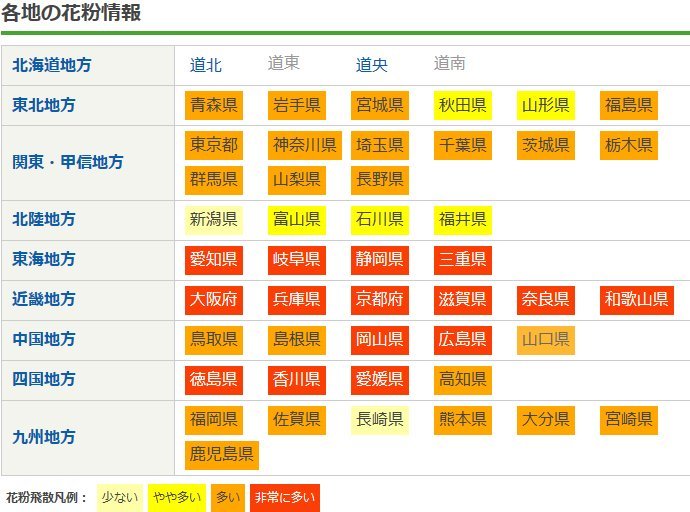Select the 長野県 prefecture link
The image size is (690, 512).
379,179
